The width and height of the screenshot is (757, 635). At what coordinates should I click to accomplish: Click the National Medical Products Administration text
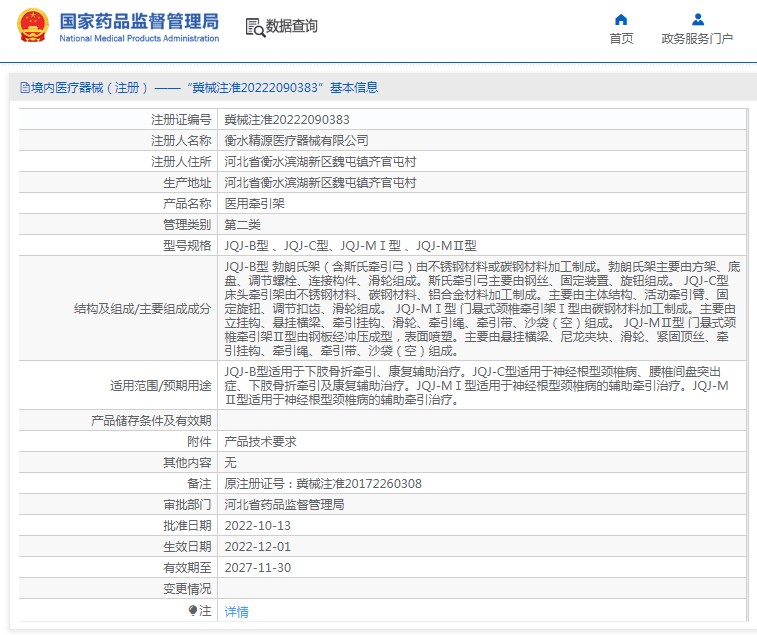(139, 38)
